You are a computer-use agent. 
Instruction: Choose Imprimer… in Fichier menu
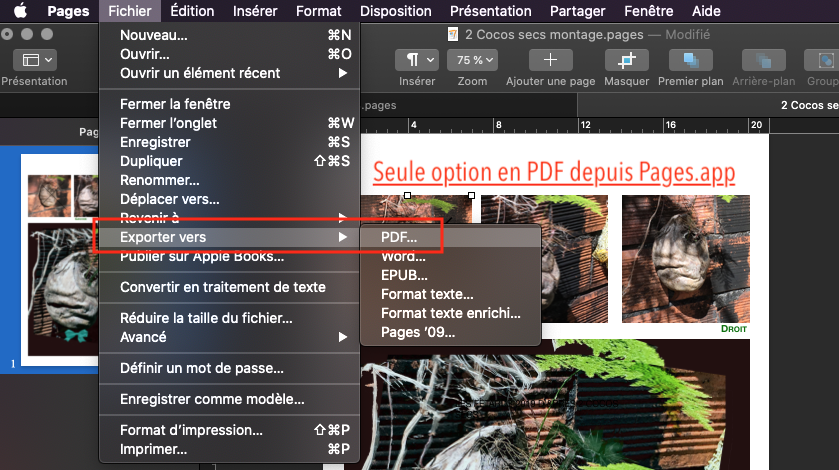pyautogui.click(x=230, y=449)
